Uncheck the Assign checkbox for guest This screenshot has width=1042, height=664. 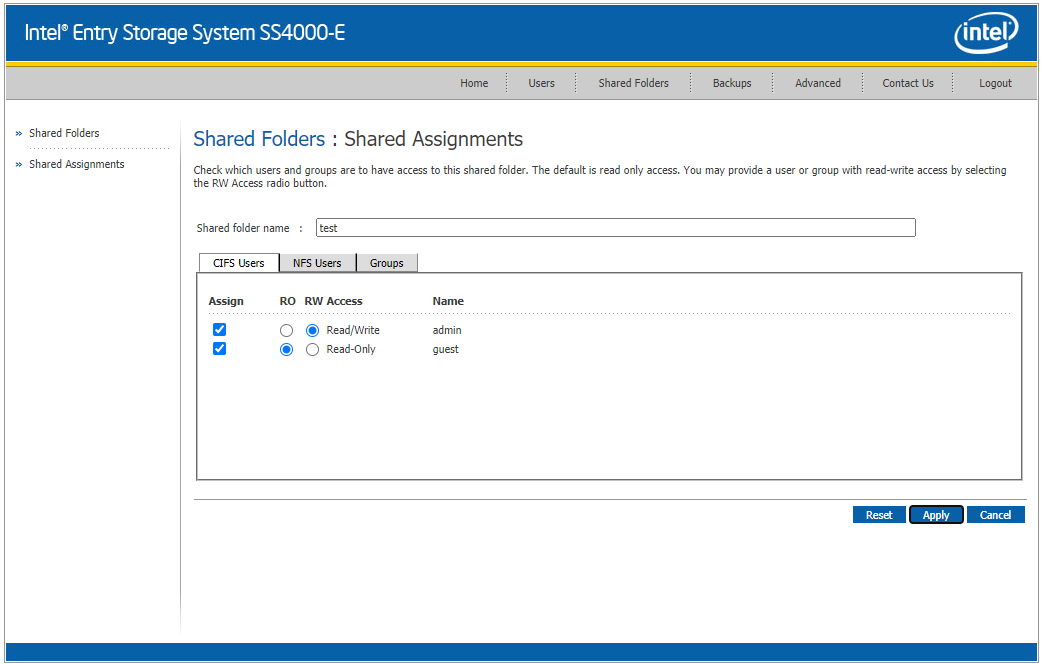tap(219, 349)
